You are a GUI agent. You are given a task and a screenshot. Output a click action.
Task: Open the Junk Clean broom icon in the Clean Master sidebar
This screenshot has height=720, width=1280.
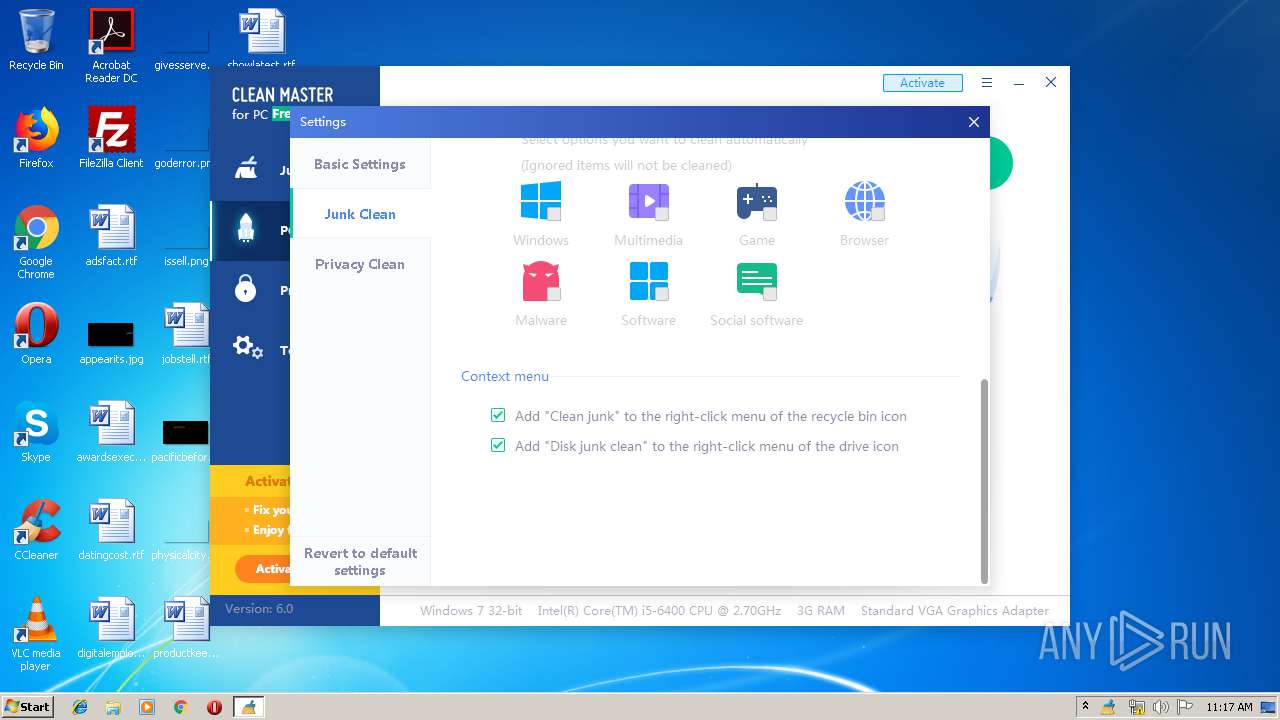[x=246, y=169]
